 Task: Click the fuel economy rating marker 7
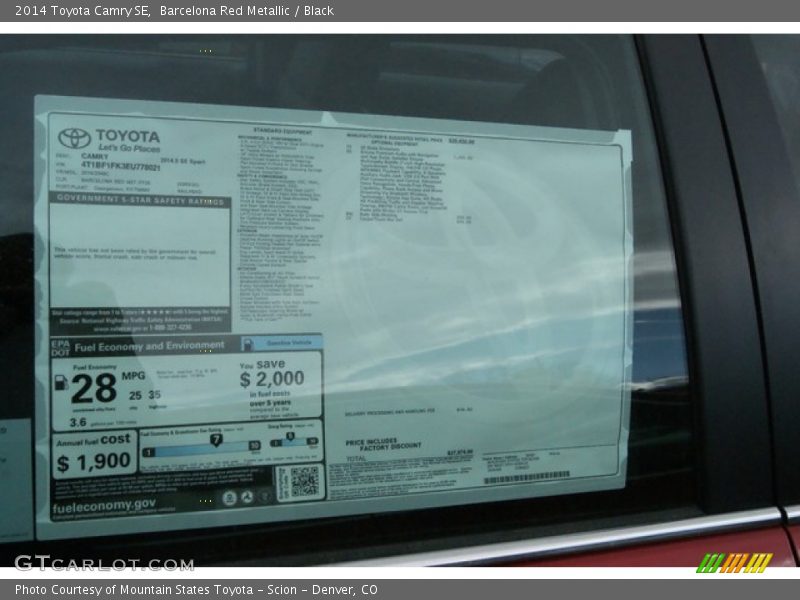click(x=216, y=440)
